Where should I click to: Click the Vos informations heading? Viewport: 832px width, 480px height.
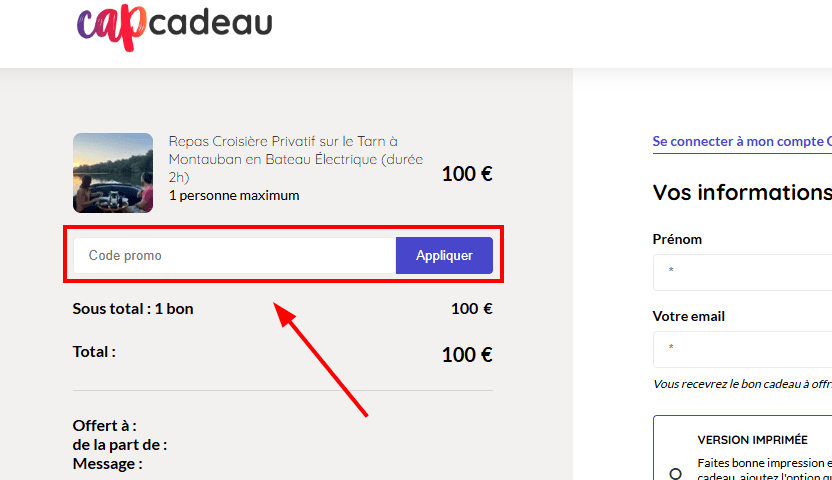pyautogui.click(x=741, y=192)
